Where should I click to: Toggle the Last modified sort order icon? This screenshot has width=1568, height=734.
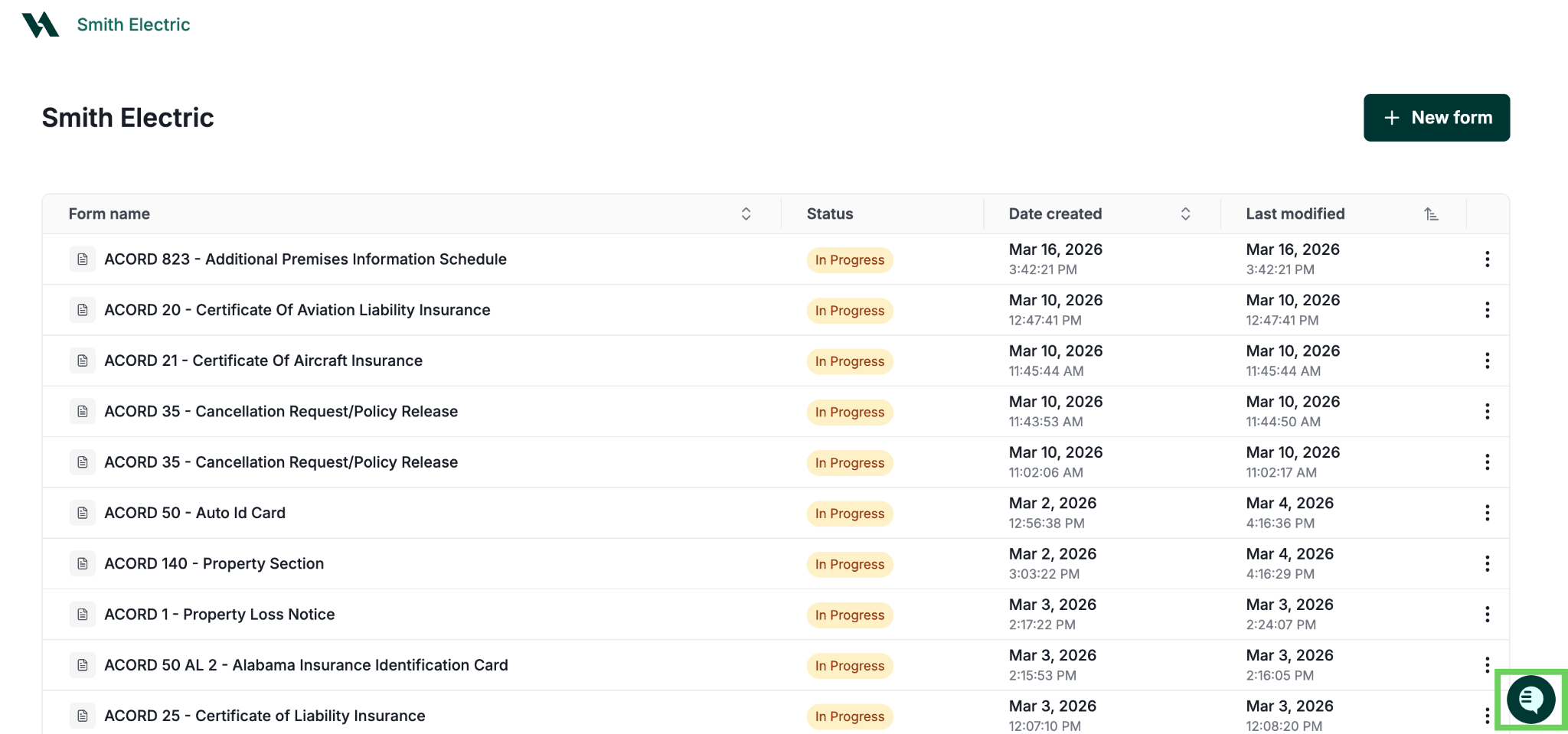click(x=1431, y=214)
